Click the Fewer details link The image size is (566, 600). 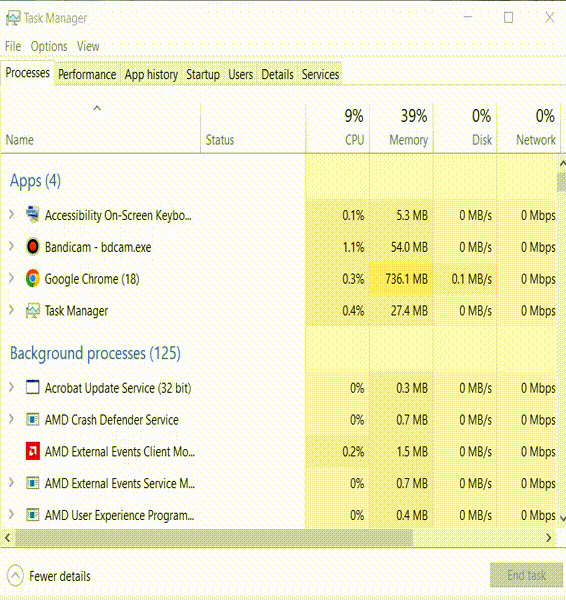coord(60,576)
